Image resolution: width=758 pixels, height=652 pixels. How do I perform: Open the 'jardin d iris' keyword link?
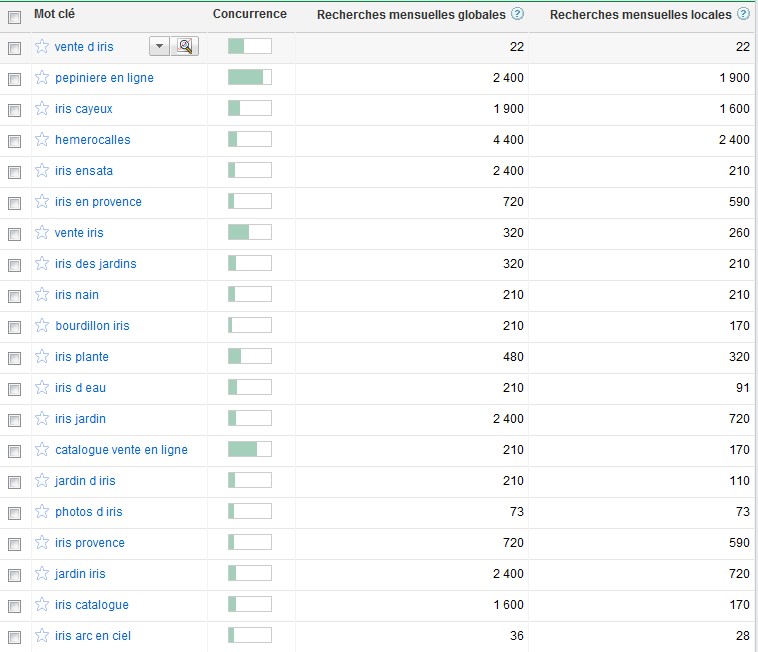(85, 481)
